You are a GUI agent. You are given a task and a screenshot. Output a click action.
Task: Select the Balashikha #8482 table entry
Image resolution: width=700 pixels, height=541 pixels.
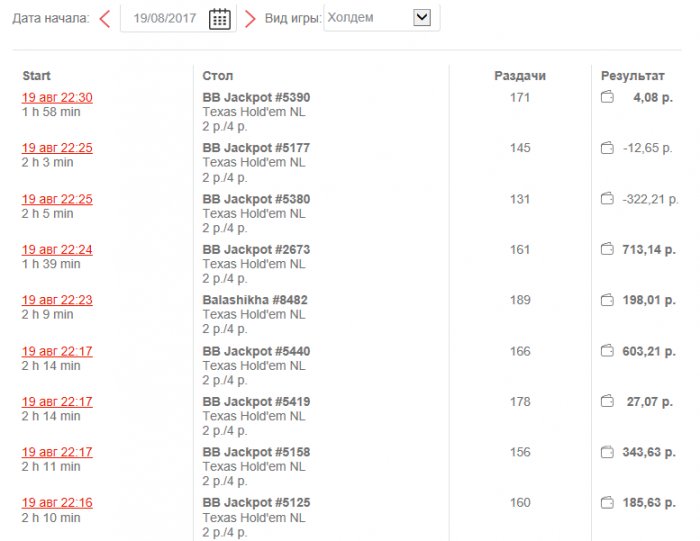[256, 300]
